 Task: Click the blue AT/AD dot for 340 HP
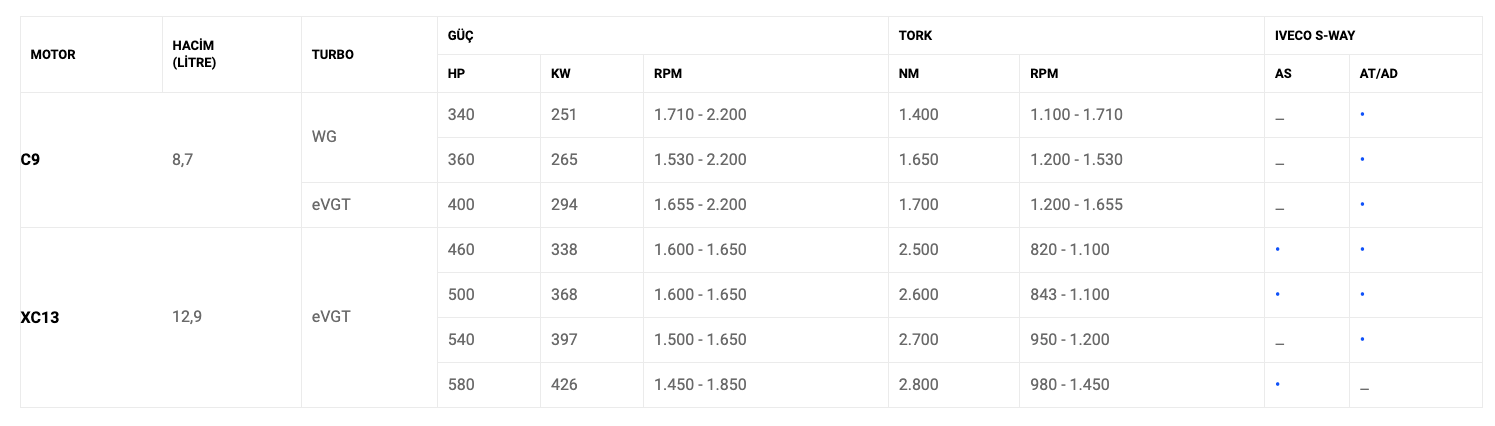[x=1362, y=115]
